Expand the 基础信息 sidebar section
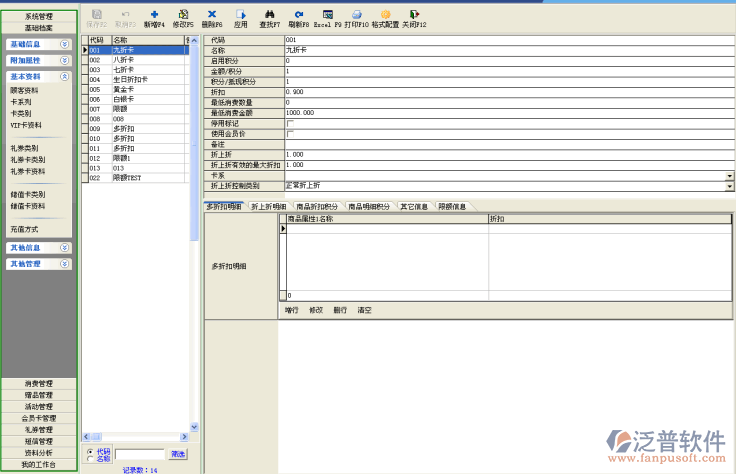This screenshot has width=736, height=474. click(64, 45)
